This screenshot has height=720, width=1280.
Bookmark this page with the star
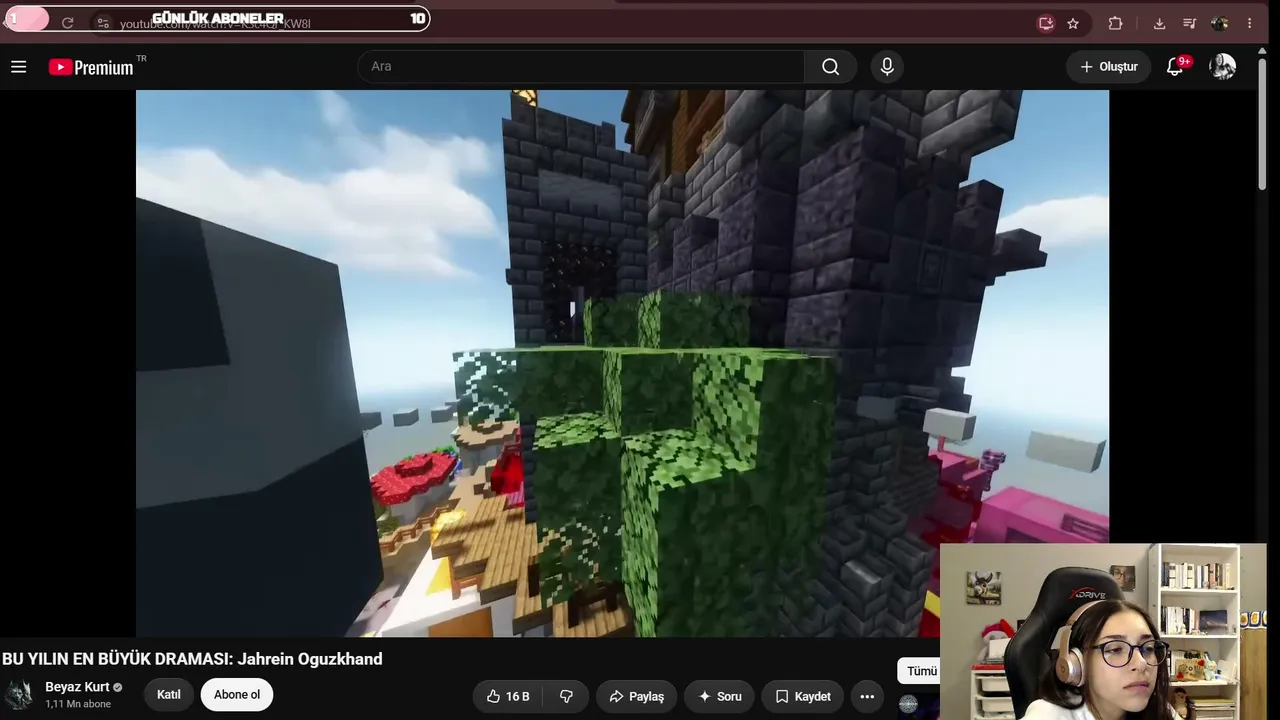click(1073, 23)
